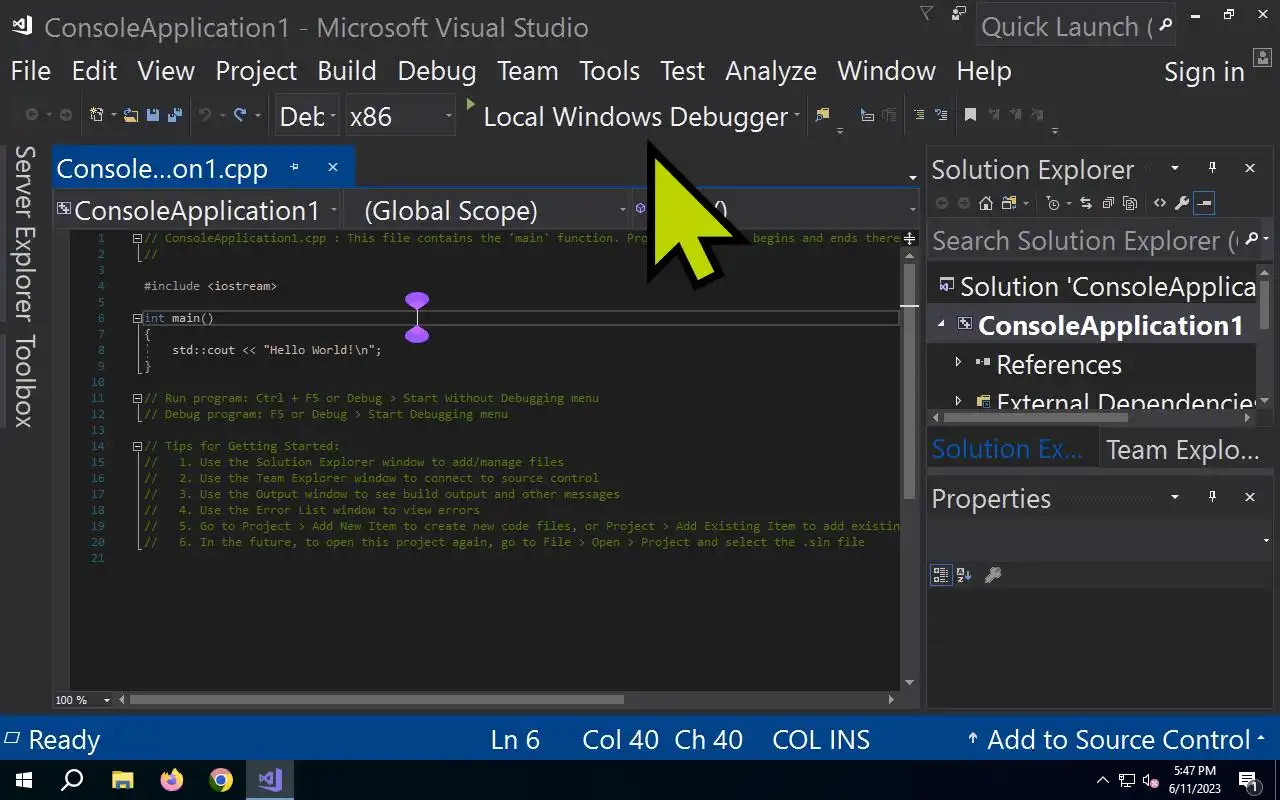
Task: Open the Windows Start menu
Action: tap(23, 780)
